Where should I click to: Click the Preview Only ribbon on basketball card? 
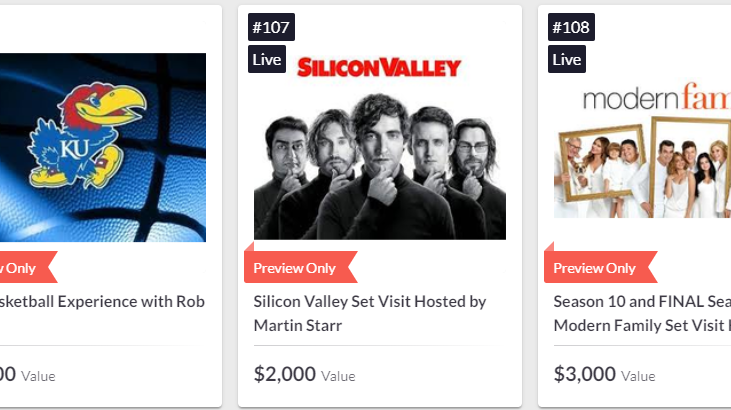(x=26, y=268)
